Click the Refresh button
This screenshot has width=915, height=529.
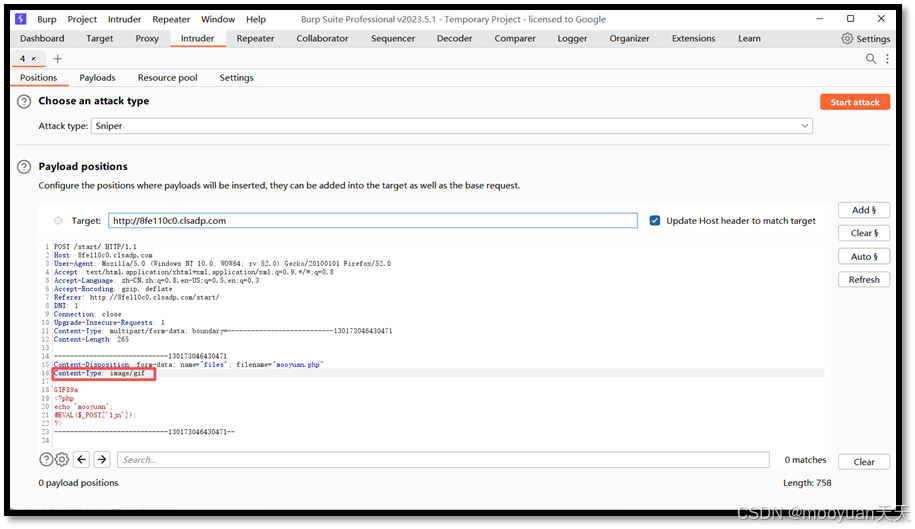tap(864, 280)
